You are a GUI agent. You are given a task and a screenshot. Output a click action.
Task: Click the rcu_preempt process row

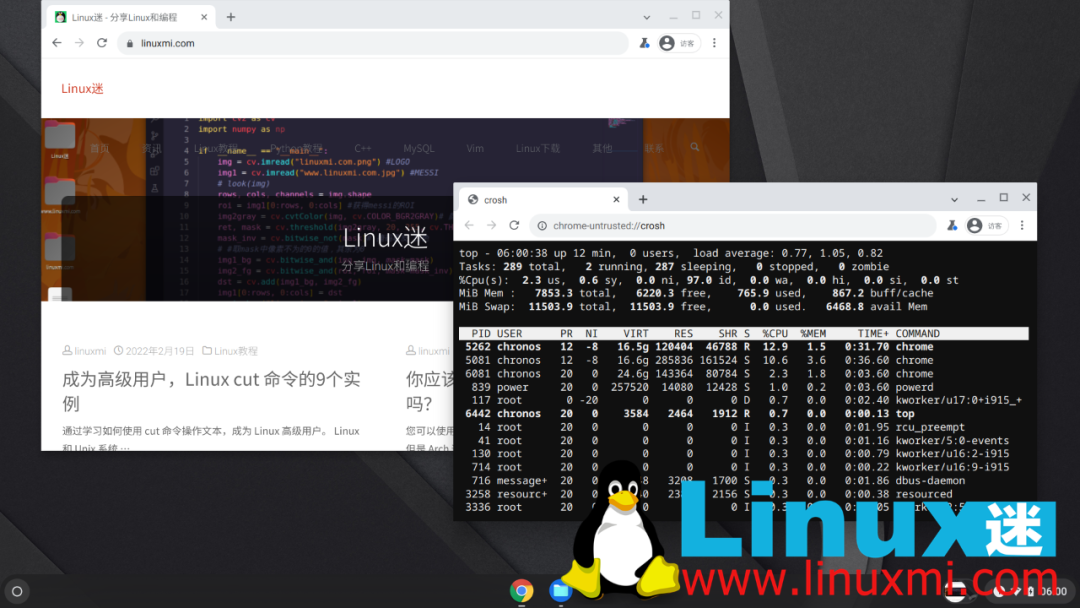pyautogui.click(x=744, y=427)
